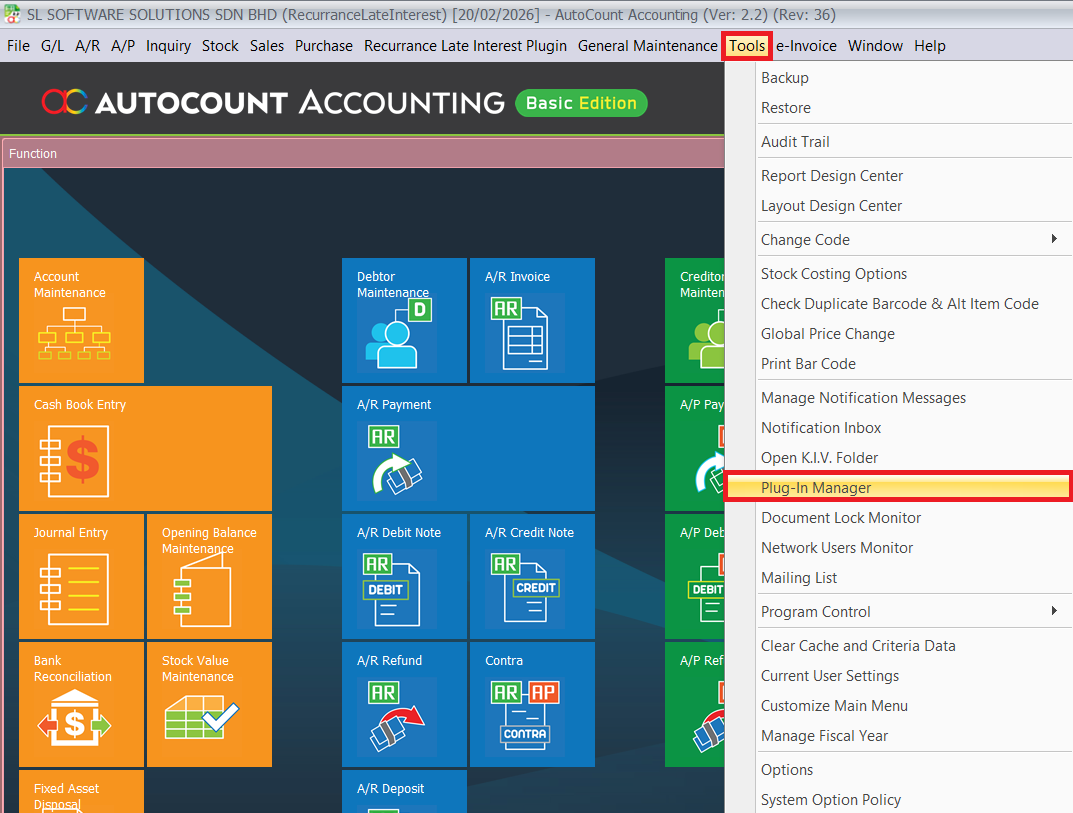Open the A/R Refund tile
Screen dimensions: 1073x813
[404, 704]
